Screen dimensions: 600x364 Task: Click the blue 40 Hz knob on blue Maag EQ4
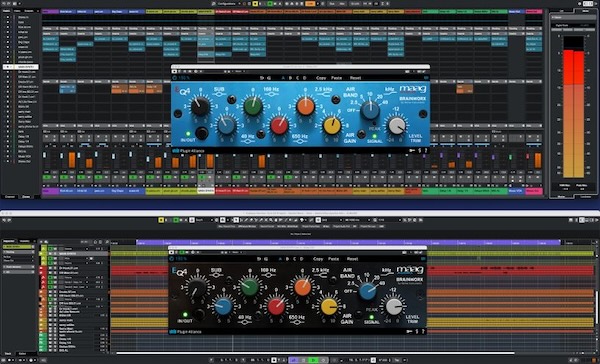coord(226,125)
